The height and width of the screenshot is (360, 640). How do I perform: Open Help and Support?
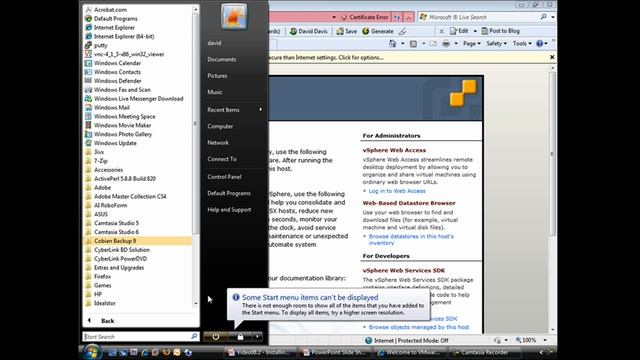[x=229, y=209]
